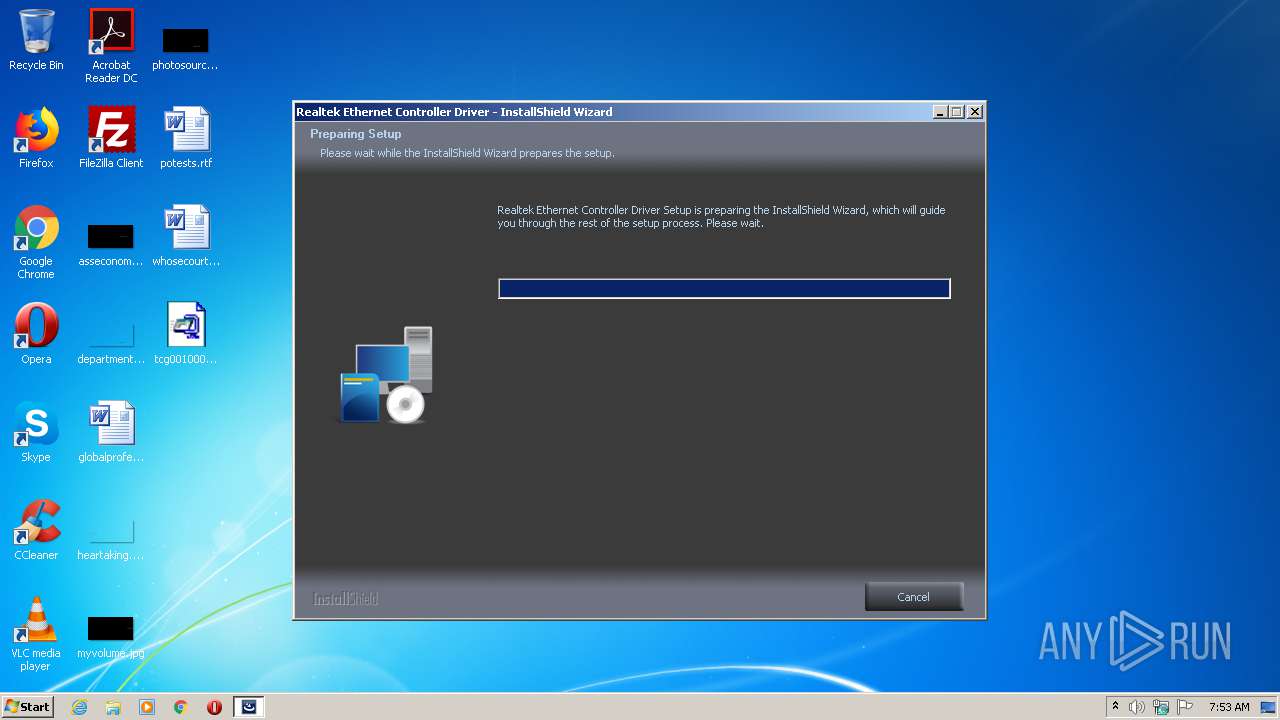Close the InstallShield Wizard window
Screen dimensions: 1280x720
[975, 112]
